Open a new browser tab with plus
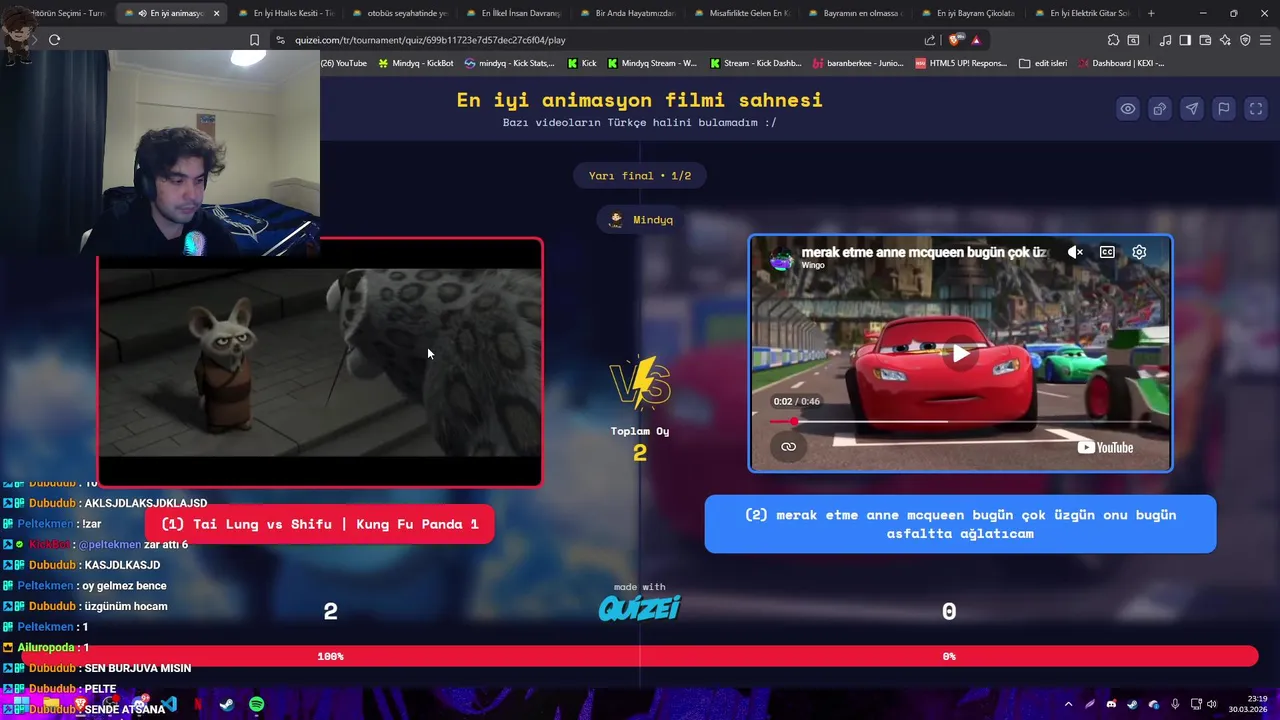Viewport: 1280px width, 720px height. click(1151, 13)
